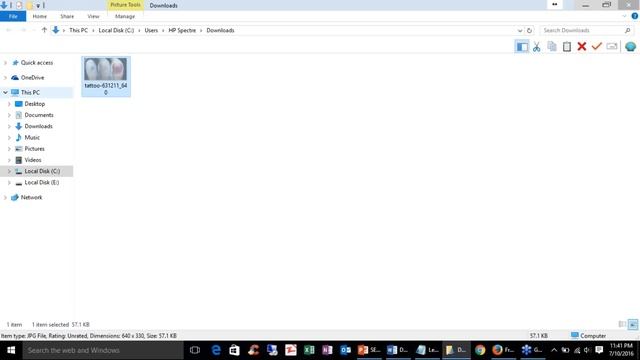Click the Refresh icon beside address bar
The width and height of the screenshot is (640, 360).
click(529, 31)
